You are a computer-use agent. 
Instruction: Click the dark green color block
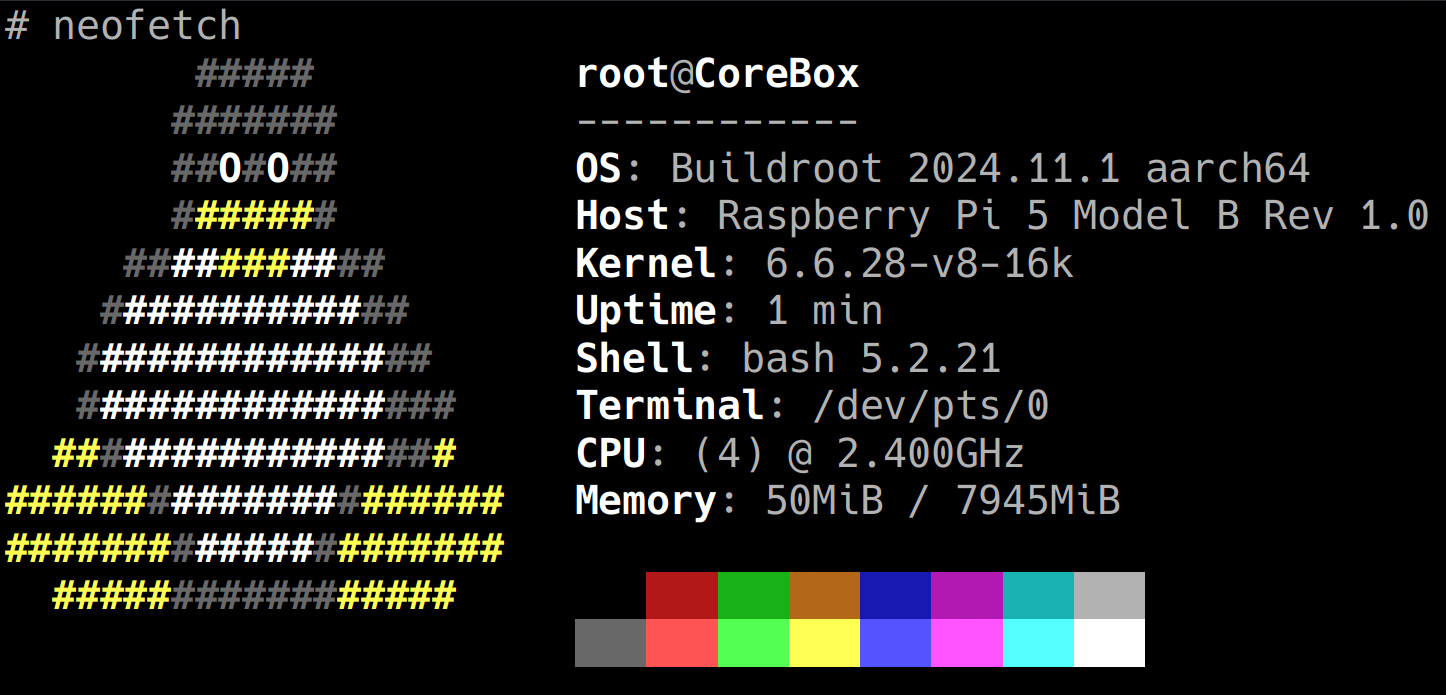coord(753,595)
